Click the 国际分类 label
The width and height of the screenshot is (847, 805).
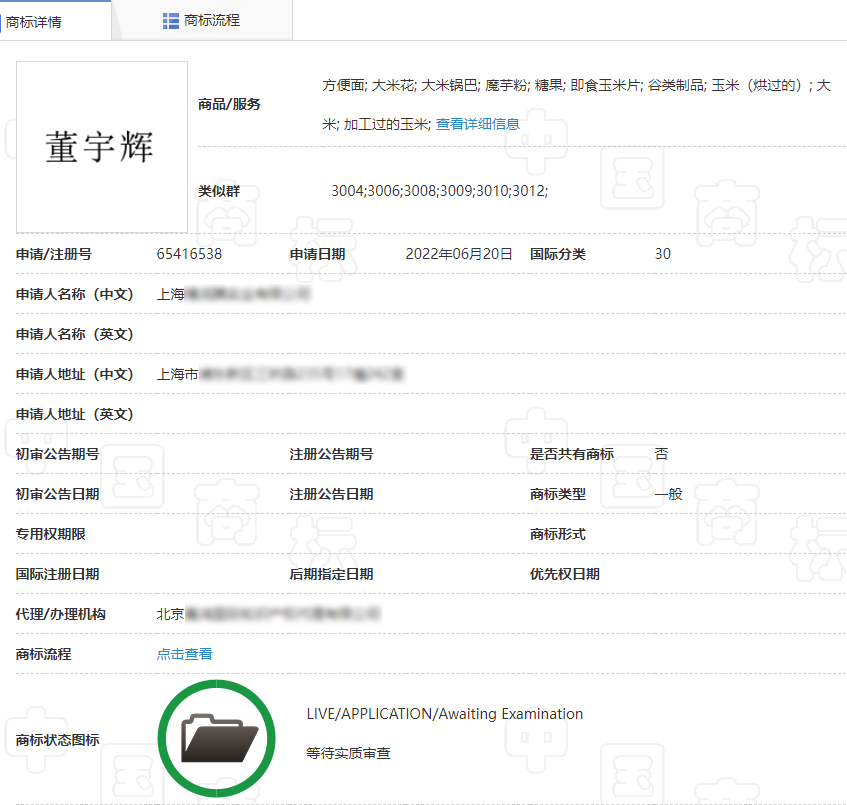557,254
